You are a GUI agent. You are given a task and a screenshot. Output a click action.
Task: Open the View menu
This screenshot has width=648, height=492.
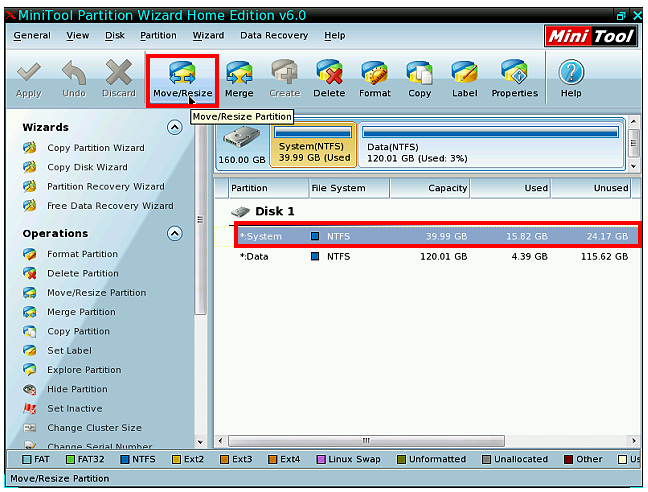[x=78, y=36]
